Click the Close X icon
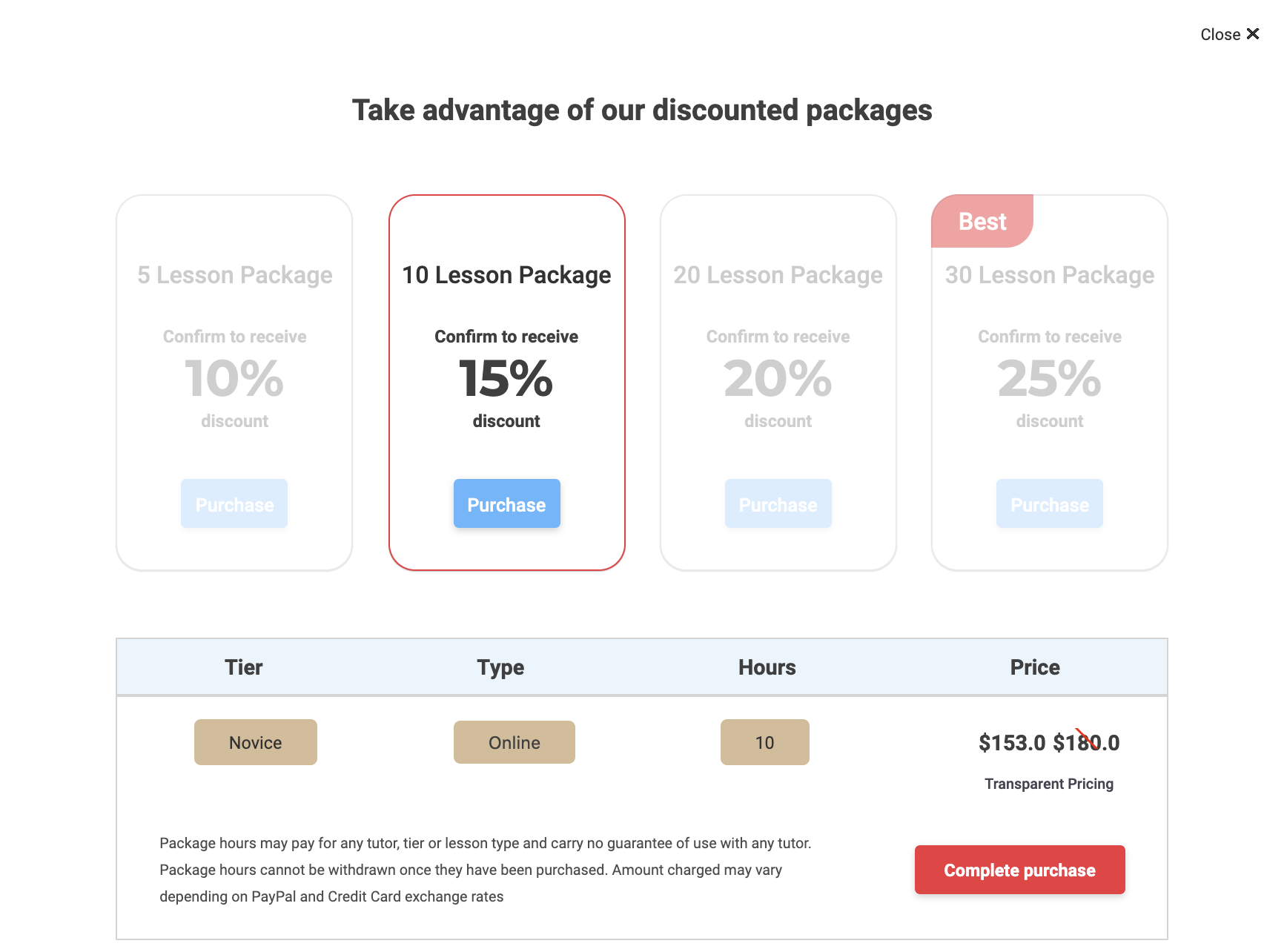Viewport: 1287px width, 952px height. 1253,34
